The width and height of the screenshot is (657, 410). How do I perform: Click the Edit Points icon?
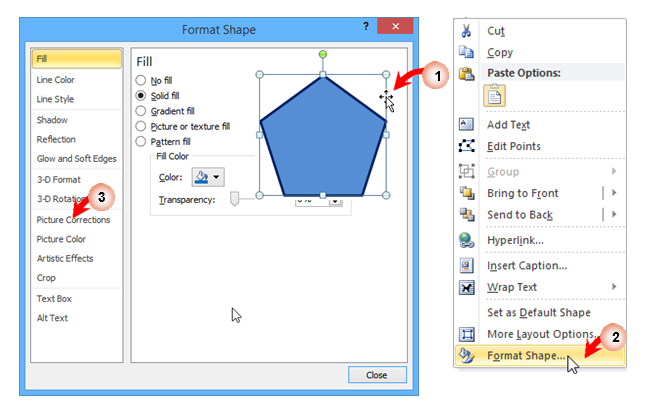(466, 146)
